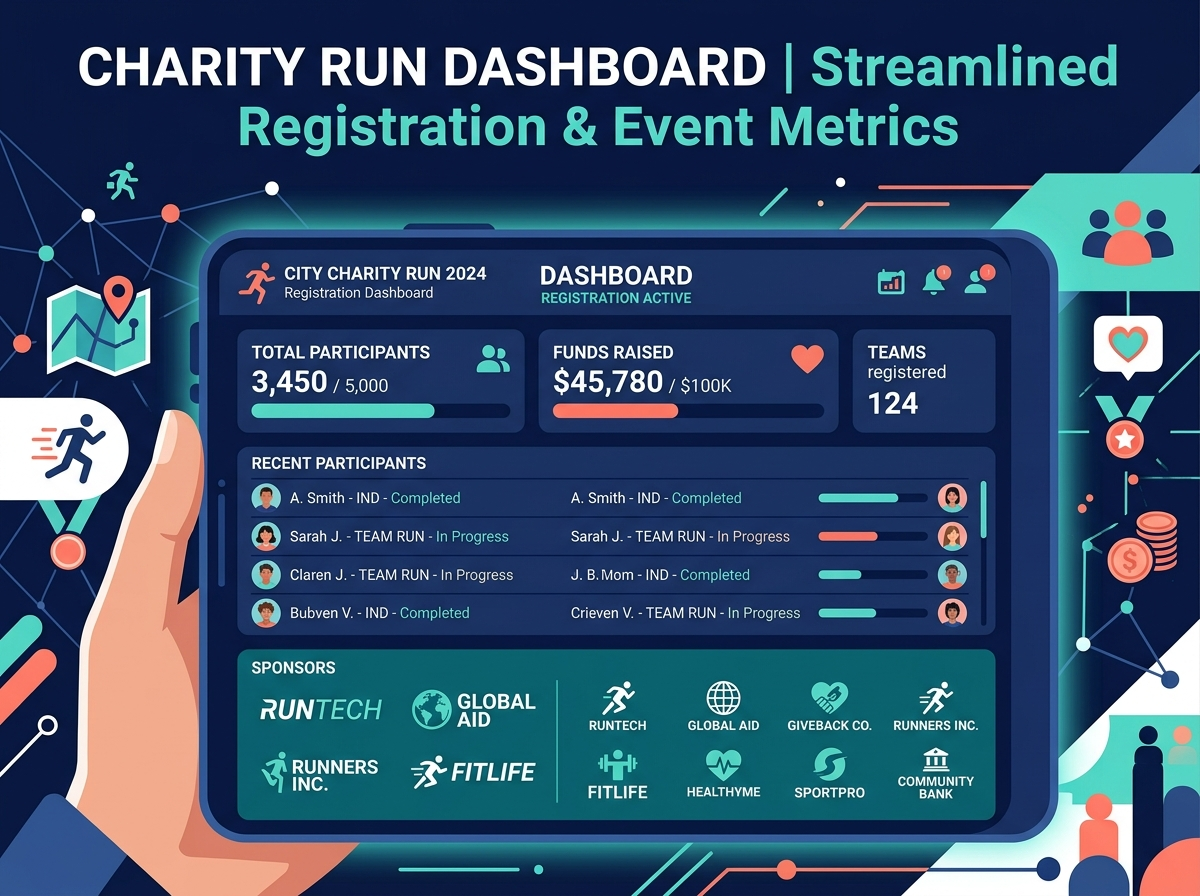Open Claren J. avatar
1200x896 pixels.
pos(266,575)
